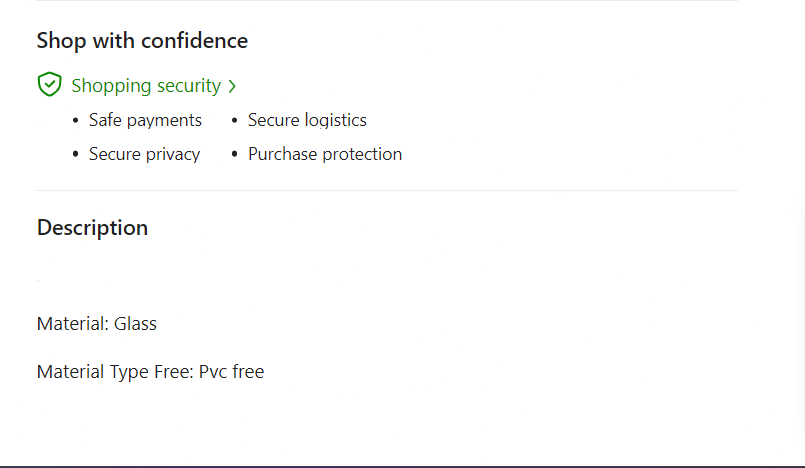This screenshot has width=805, height=468.
Task: Click the dark bar at page bottom
Action: tap(400, 465)
